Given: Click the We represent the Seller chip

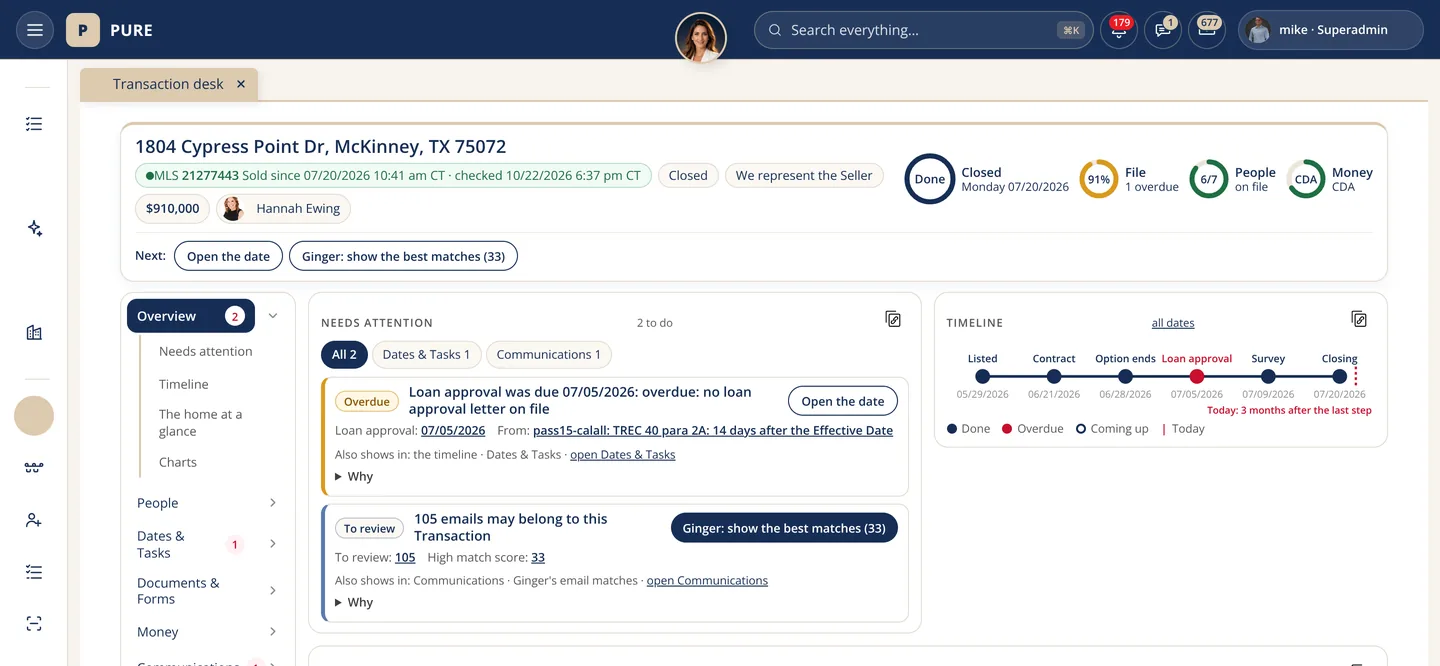Looking at the screenshot, I should pyautogui.click(x=804, y=175).
